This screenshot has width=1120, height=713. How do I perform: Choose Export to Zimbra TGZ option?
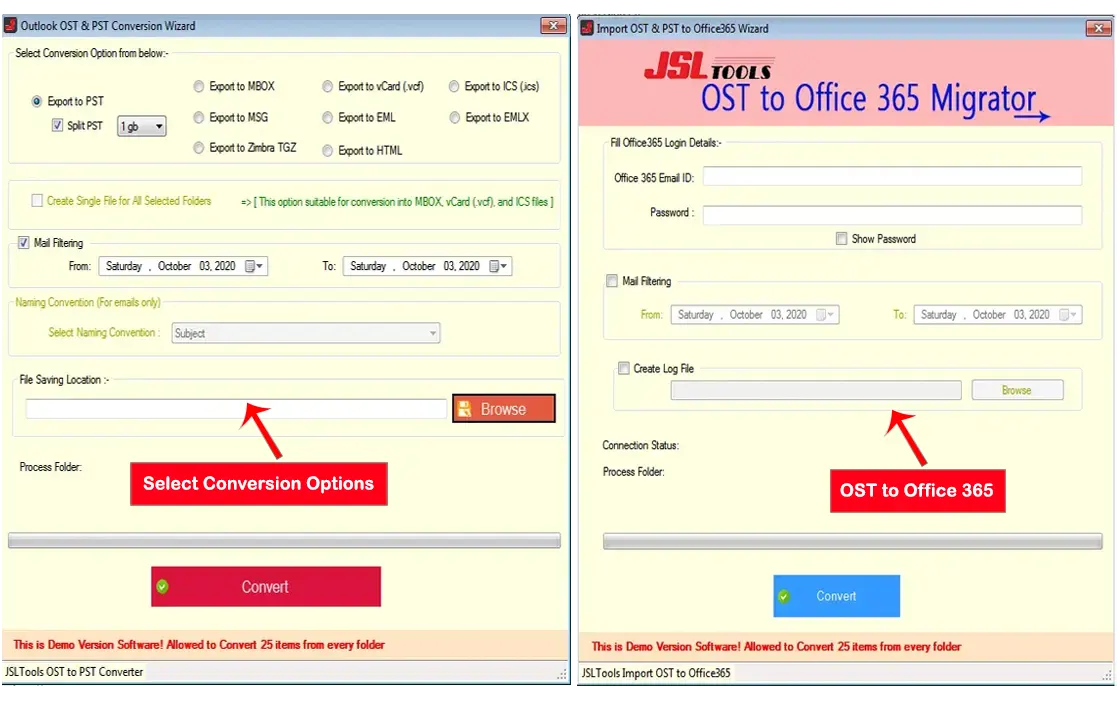click(199, 148)
